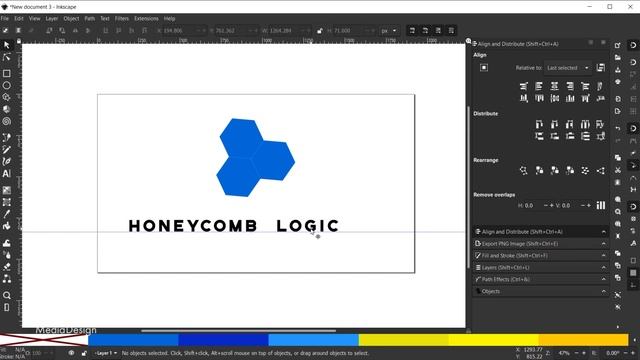640x360 pixels.
Task: Select the Gradient tool
Action: [7, 190]
